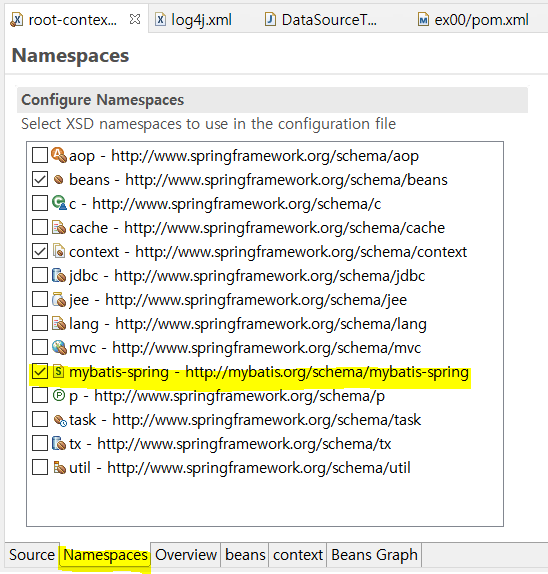Image resolution: width=548 pixels, height=574 pixels.
Task: Select the aop schema URL text
Action: point(265,156)
